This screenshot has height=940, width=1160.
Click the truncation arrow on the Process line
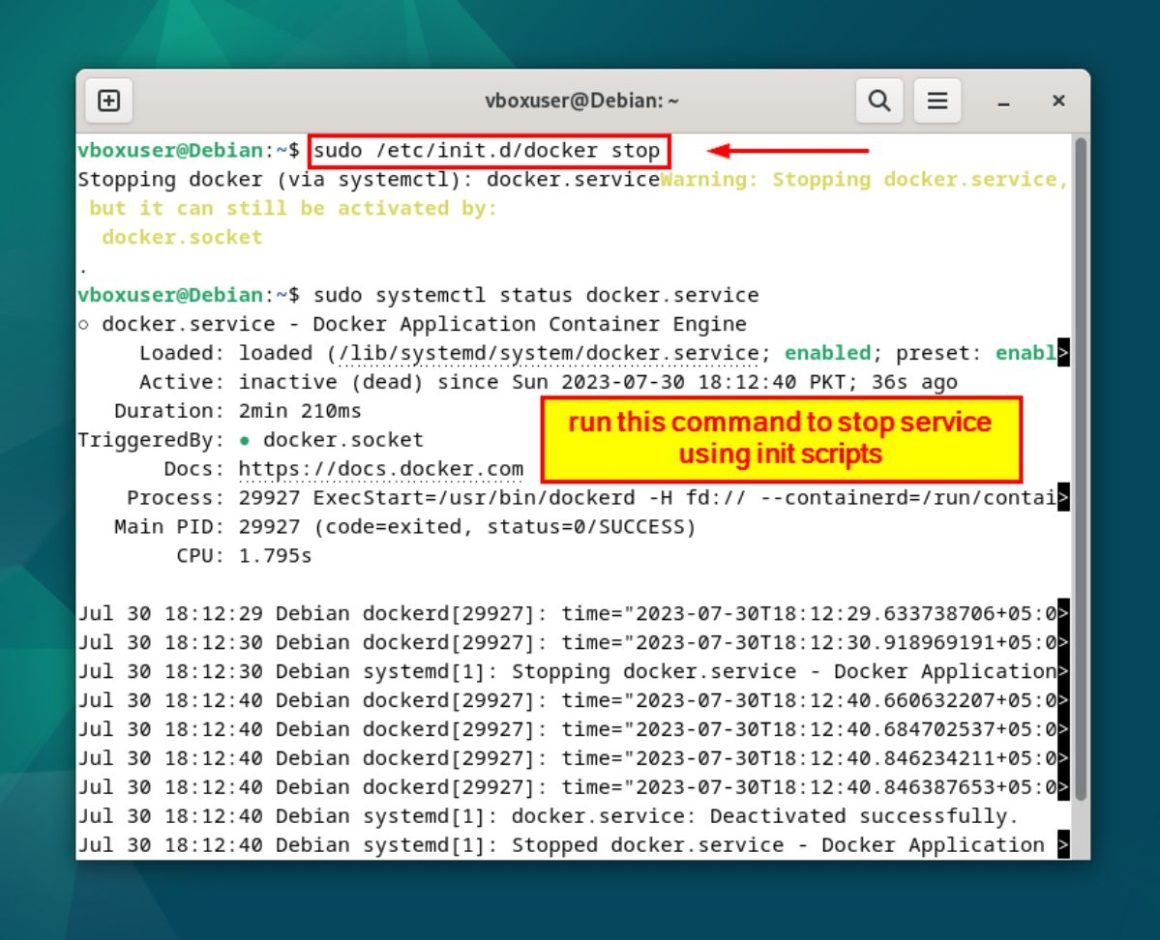click(x=1062, y=497)
